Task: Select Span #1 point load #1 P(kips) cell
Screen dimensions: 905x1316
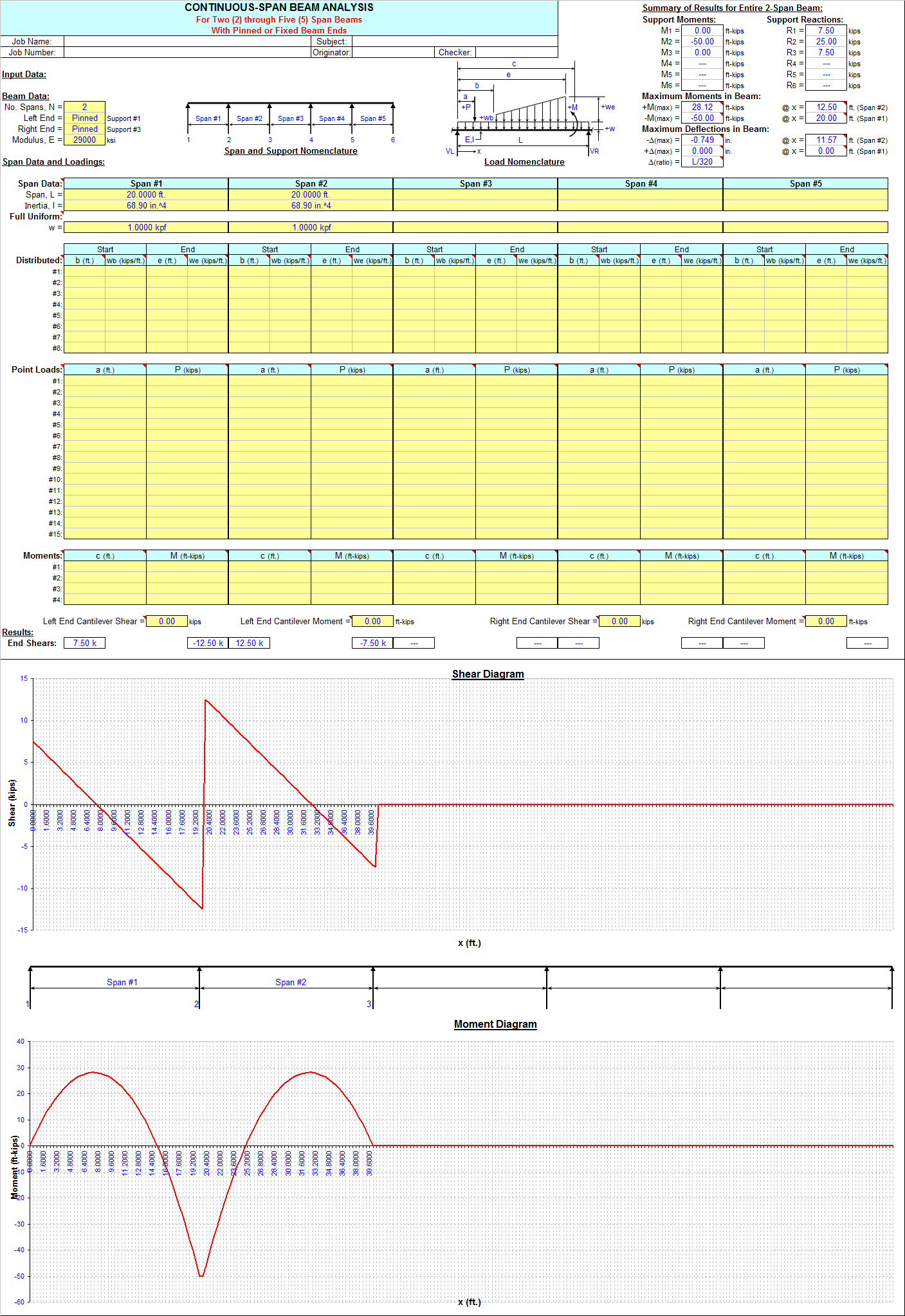Action: coord(187,380)
